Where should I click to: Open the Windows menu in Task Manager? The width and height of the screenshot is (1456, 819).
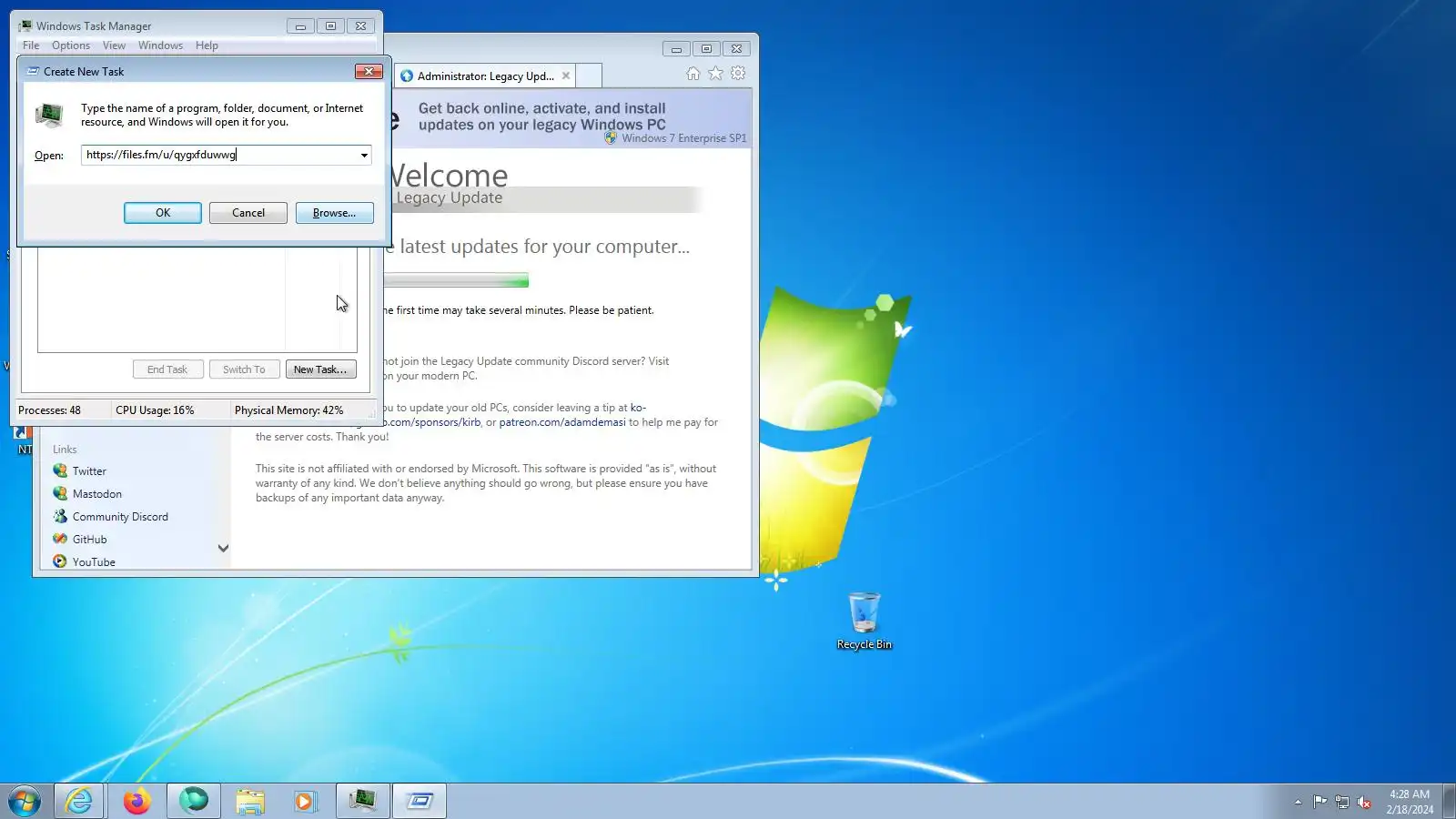[x=160, y=45]
